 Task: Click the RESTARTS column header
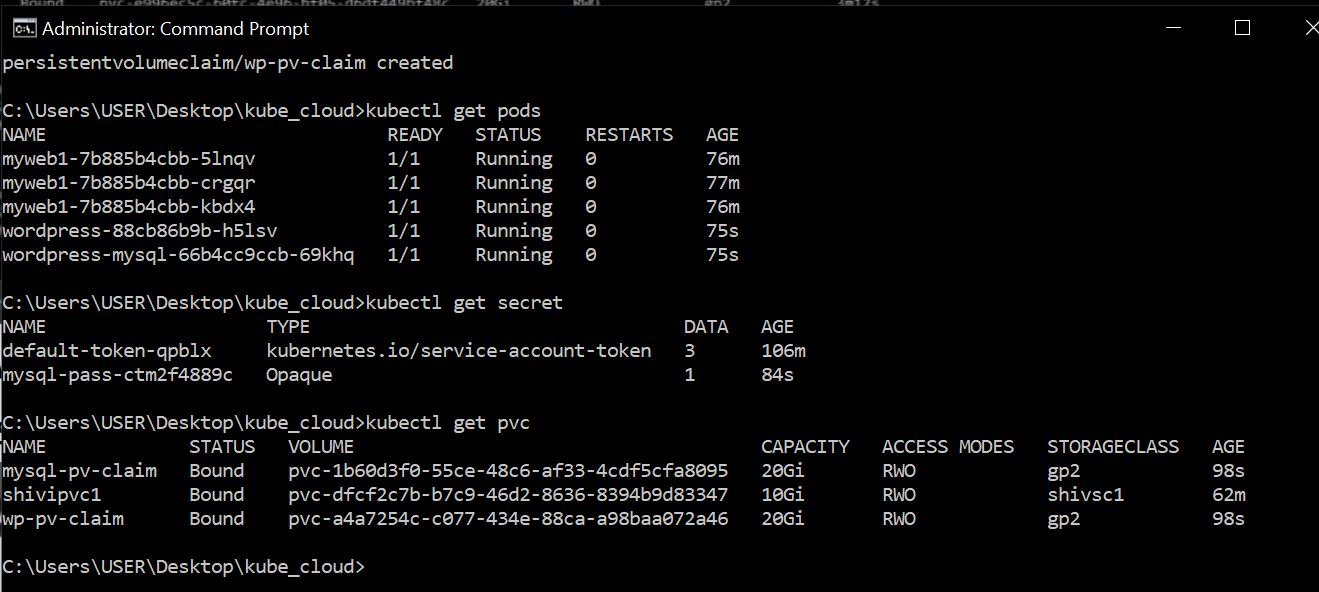pyautogui.click(x=629, y=135)
